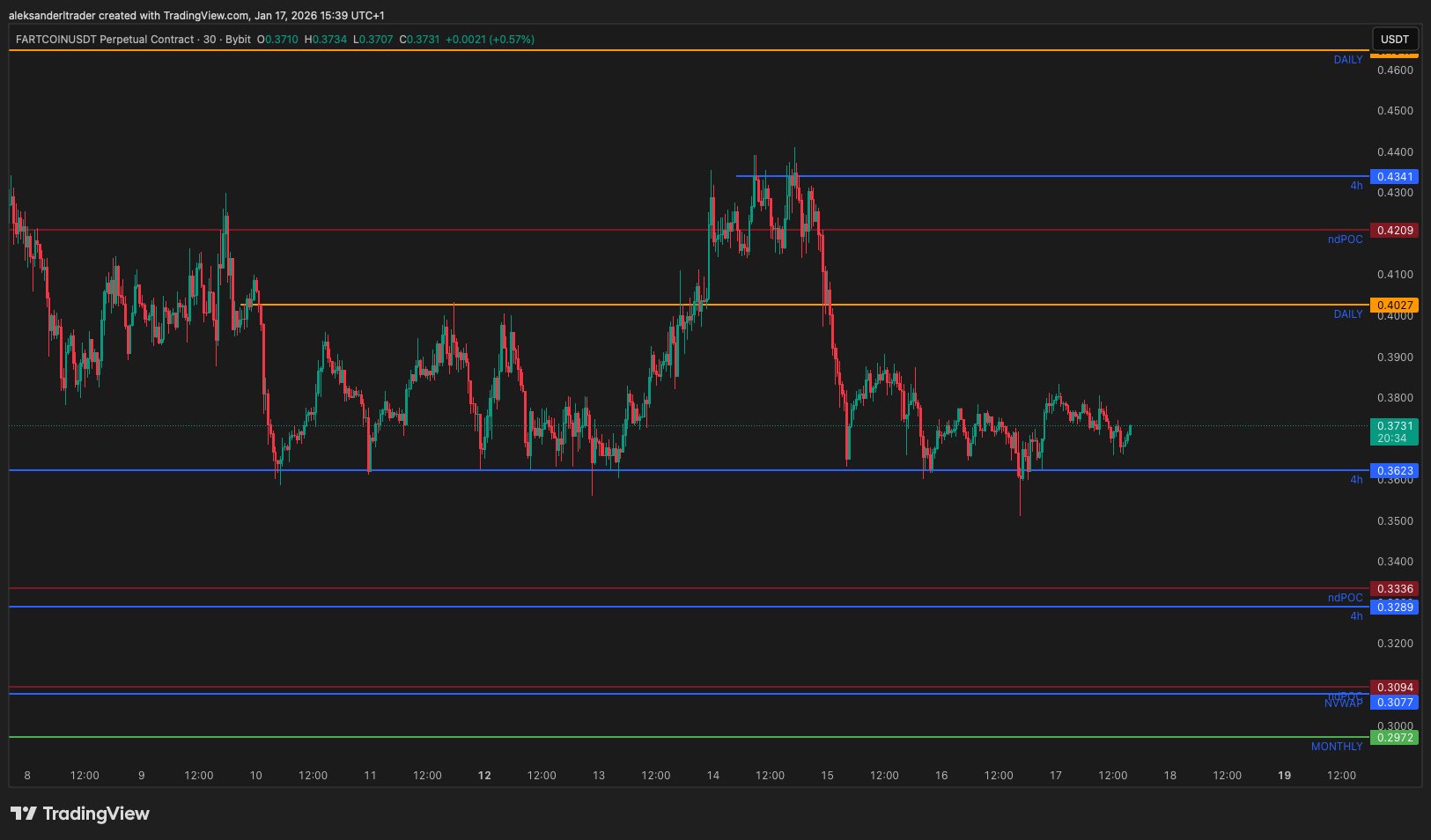
Task: Open the USDT currency selector
Action: pos(1394,39)
